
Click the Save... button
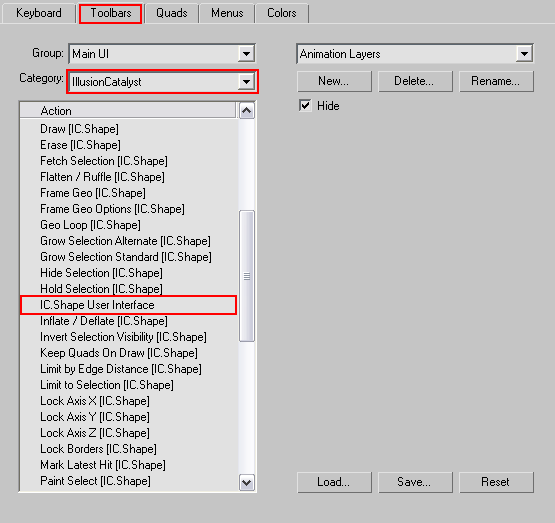pyautogui.click(x=416, y=482)
